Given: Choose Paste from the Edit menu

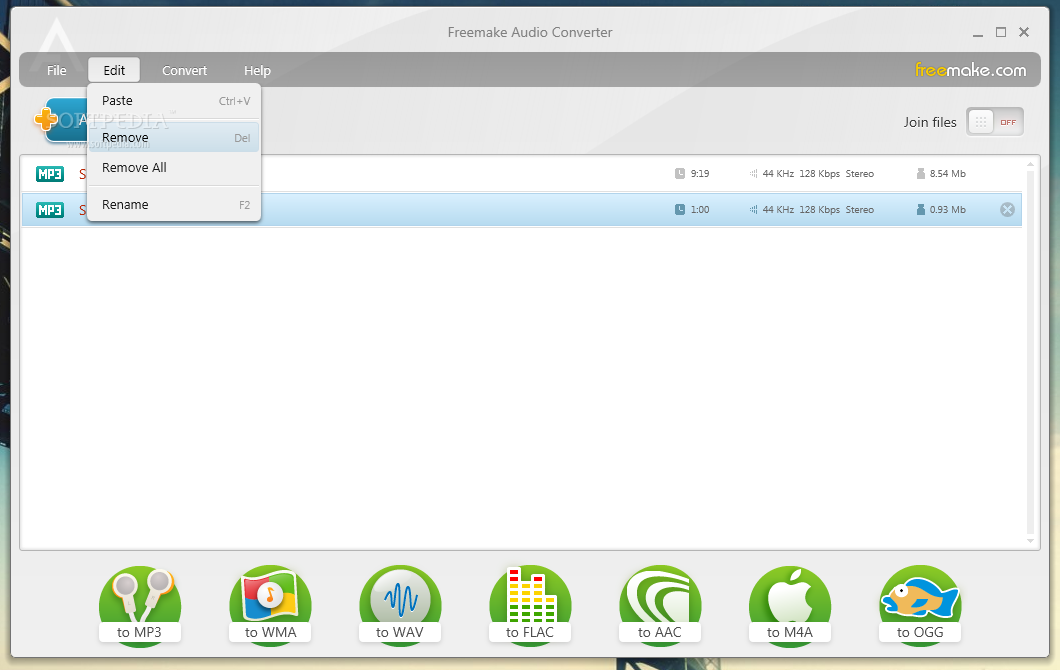Looking at the screenshot, I should point(174,101).
